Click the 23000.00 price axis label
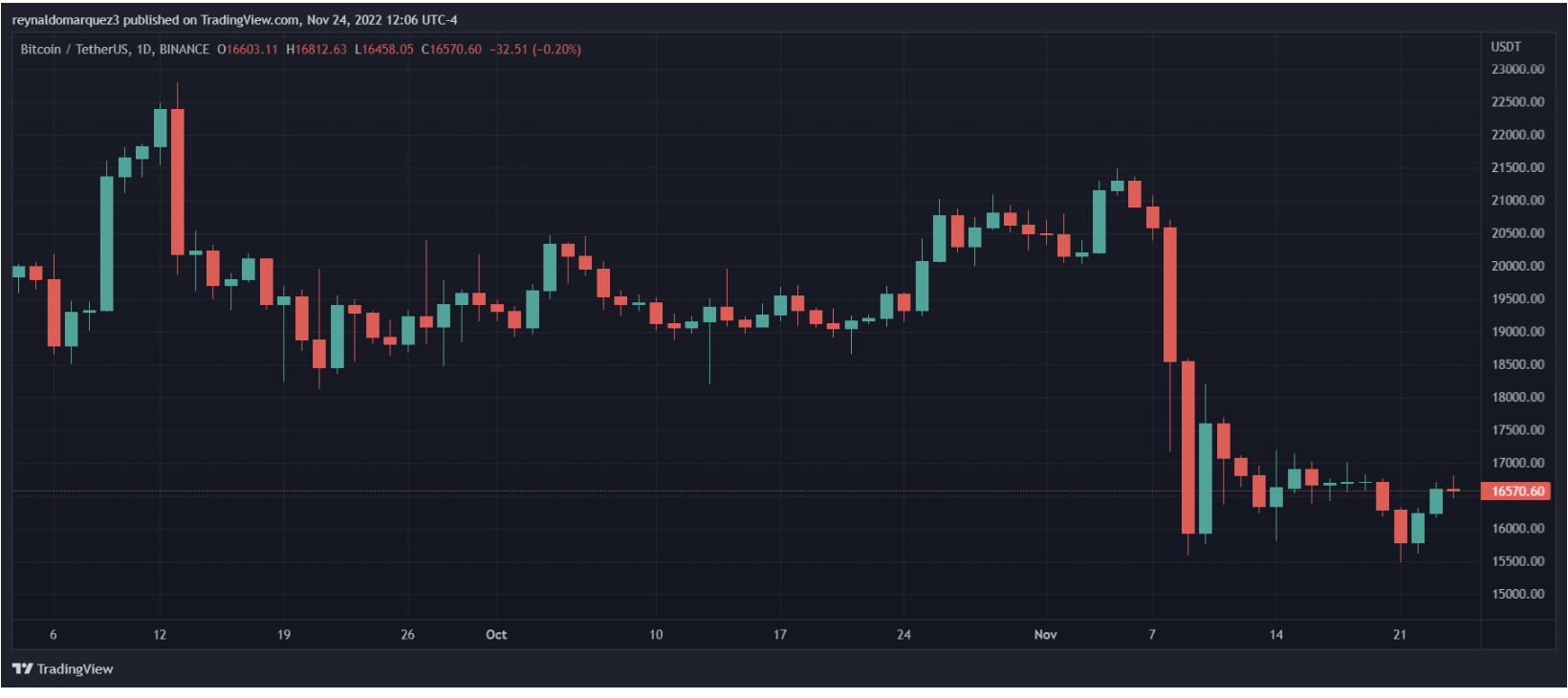The width and height of the screenshot is (1568, 698). point(1517,70)
